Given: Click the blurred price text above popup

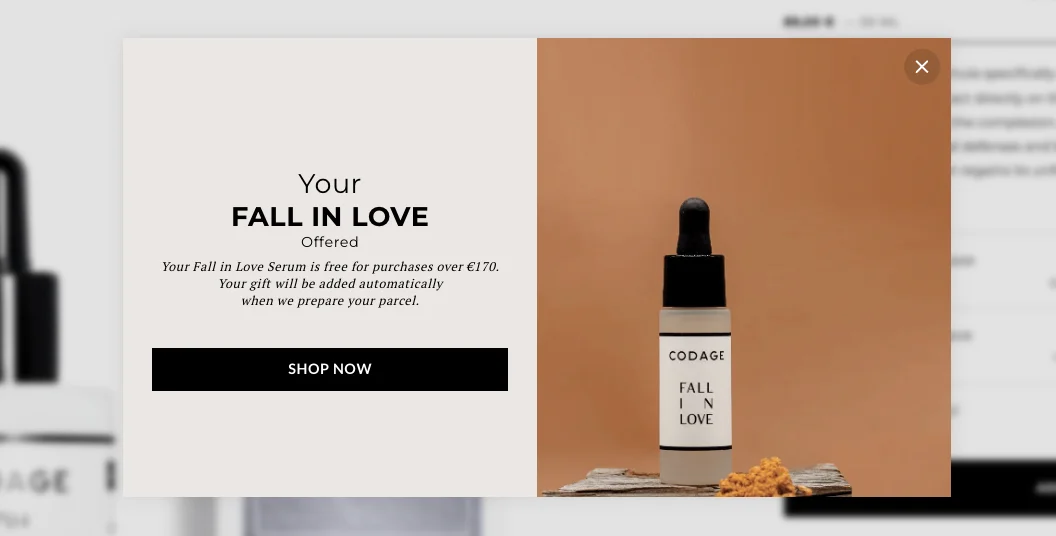Looking at the screenshot, I should point(840,22).
